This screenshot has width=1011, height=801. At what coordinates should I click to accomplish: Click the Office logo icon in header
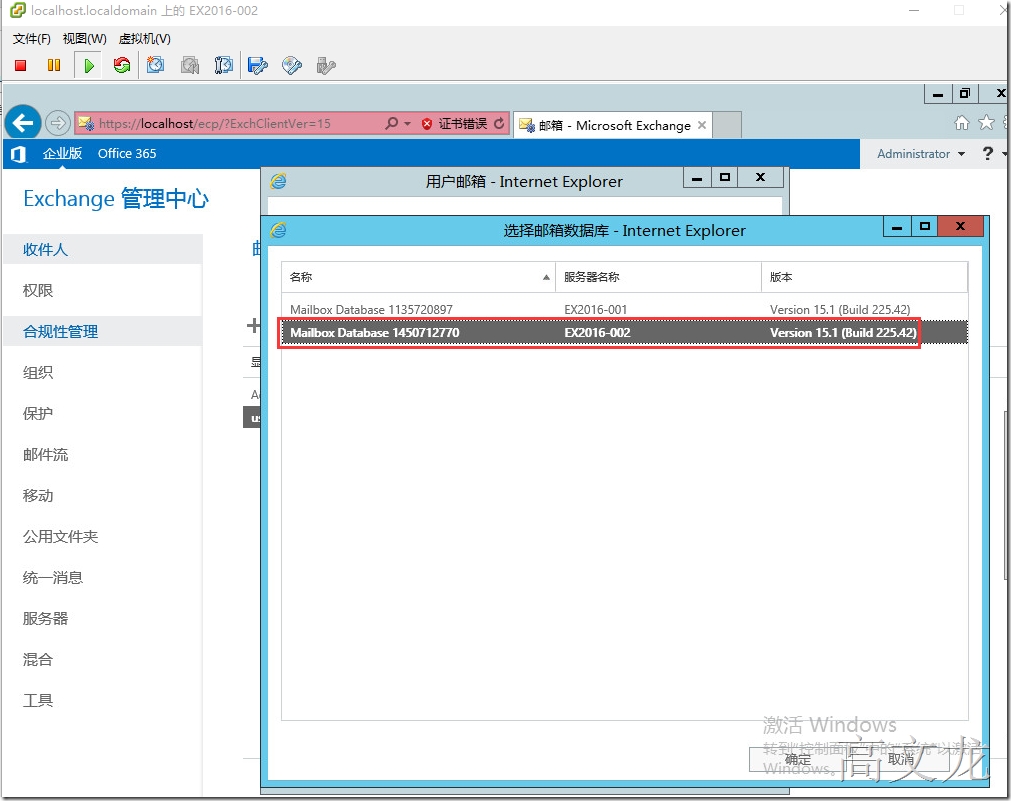coord(19,154)
